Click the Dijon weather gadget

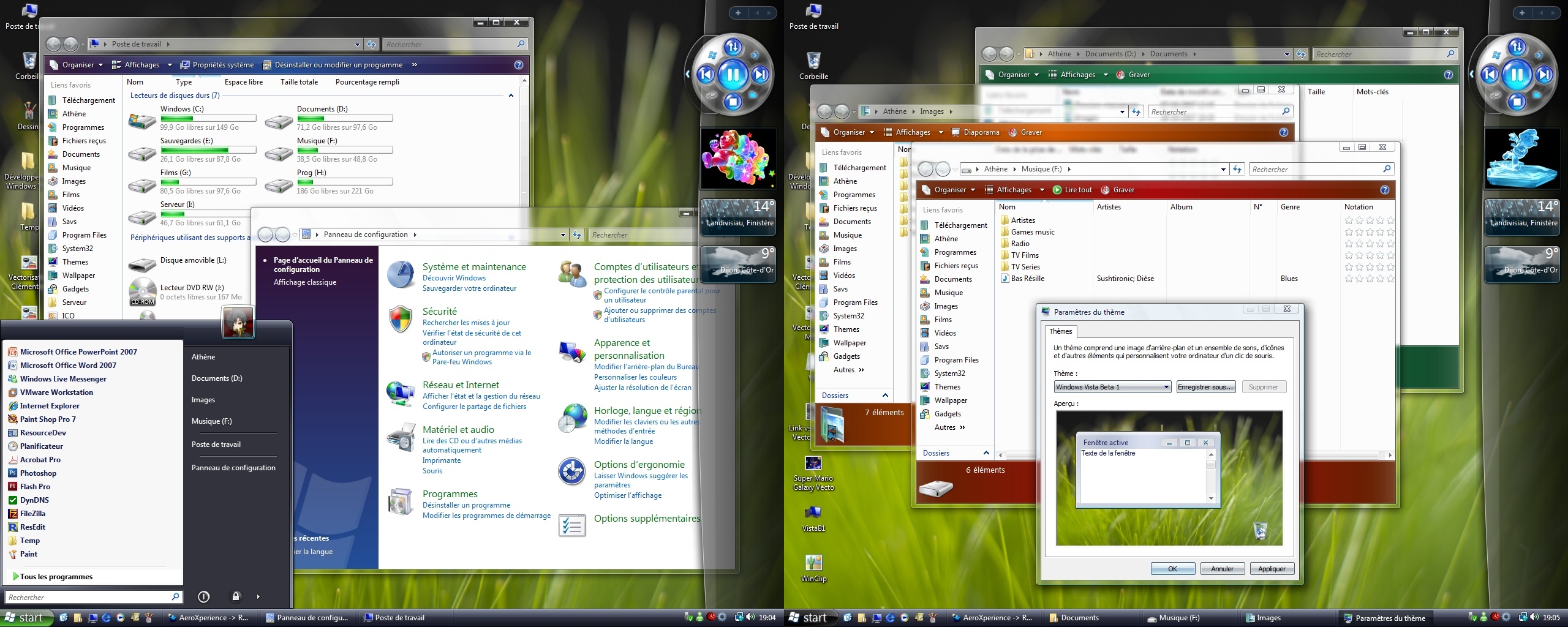point(738,264)
